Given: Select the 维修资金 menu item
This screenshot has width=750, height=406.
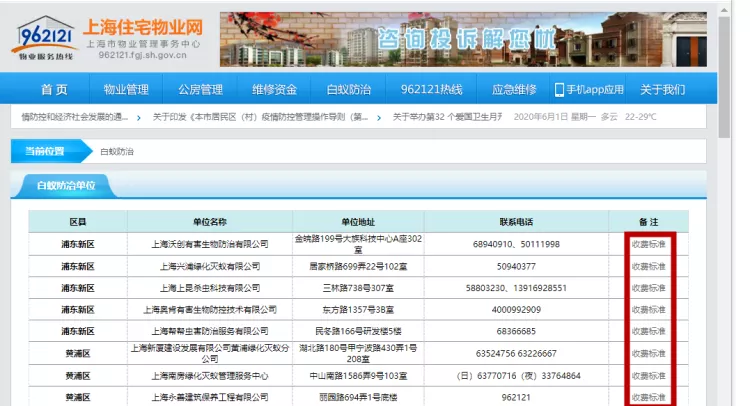Looking at the screenshot, I should (274, 89).
